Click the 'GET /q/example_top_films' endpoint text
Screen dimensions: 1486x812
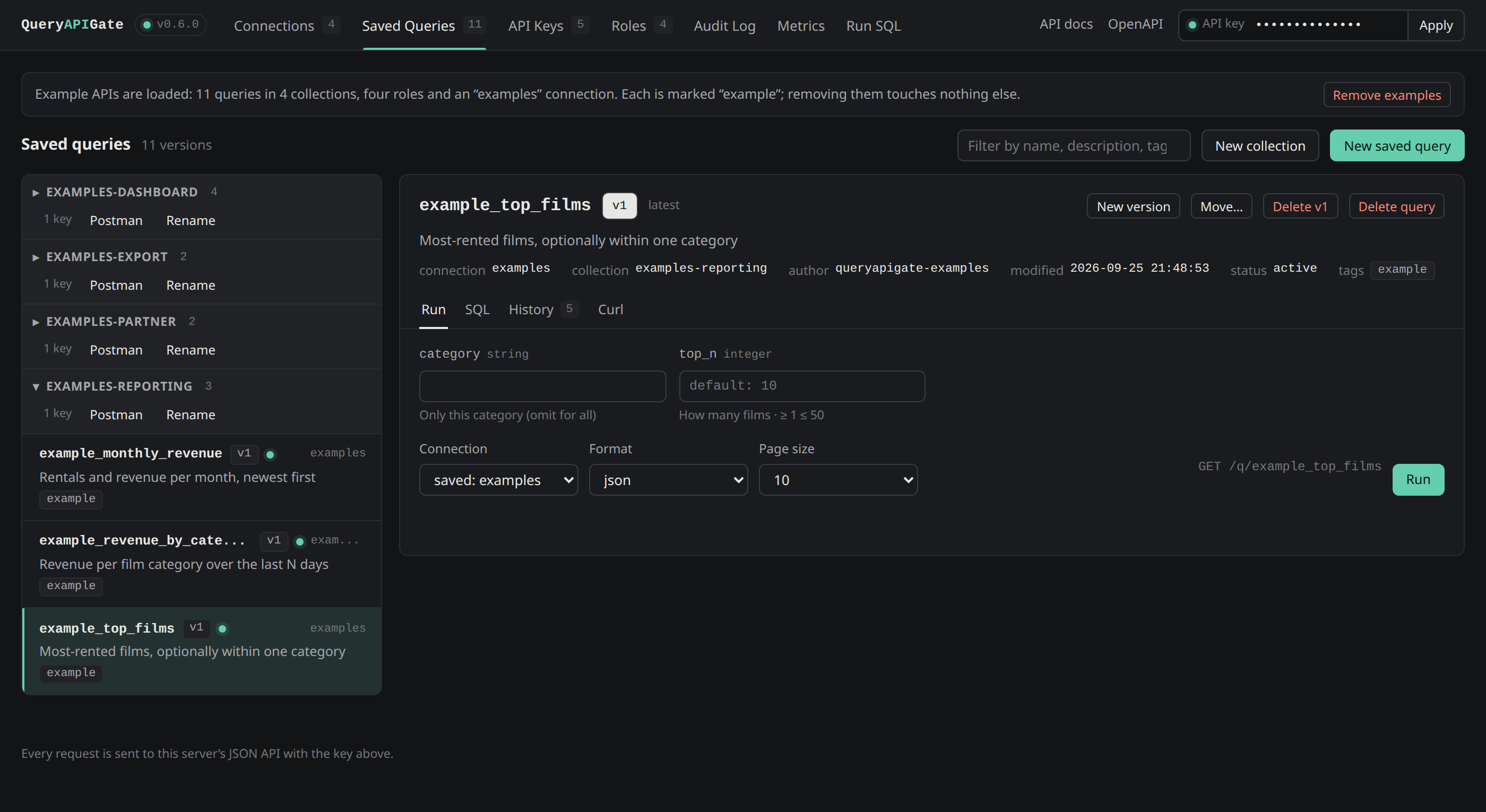click(1289, 466)
